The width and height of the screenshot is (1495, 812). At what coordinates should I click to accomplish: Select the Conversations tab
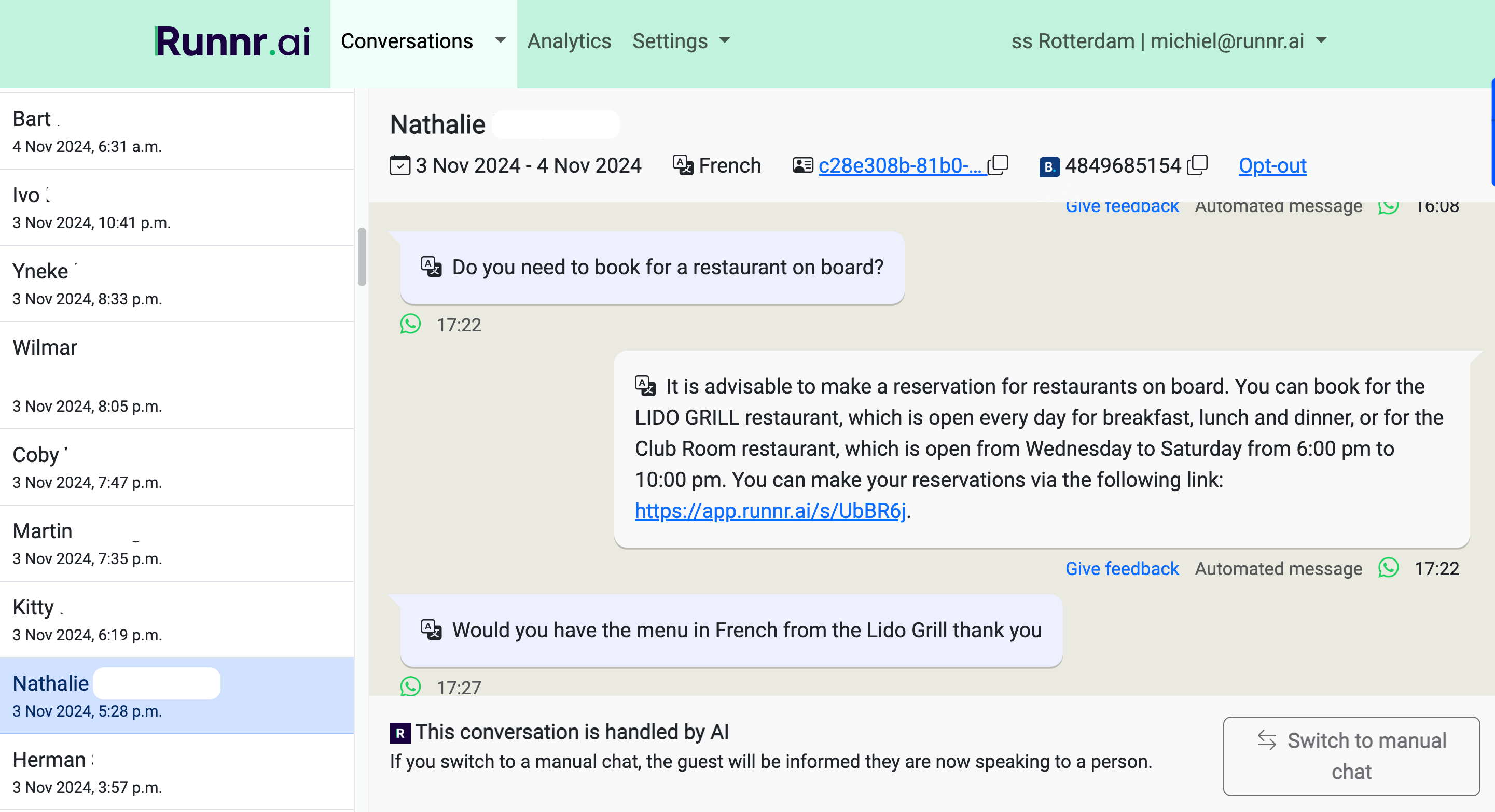[x=407, y=41]
